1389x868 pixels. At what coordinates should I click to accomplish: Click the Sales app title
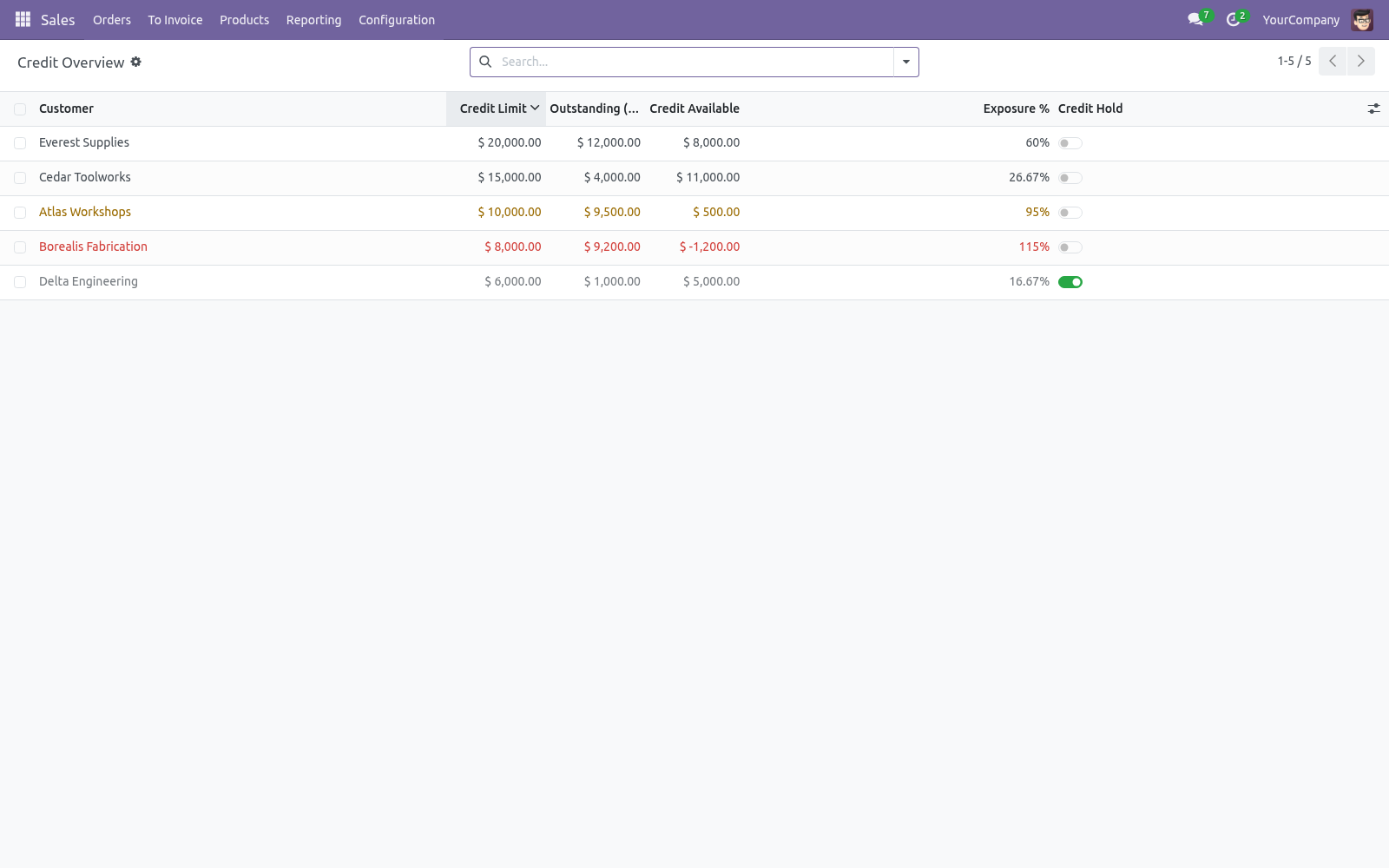point(58,19)
